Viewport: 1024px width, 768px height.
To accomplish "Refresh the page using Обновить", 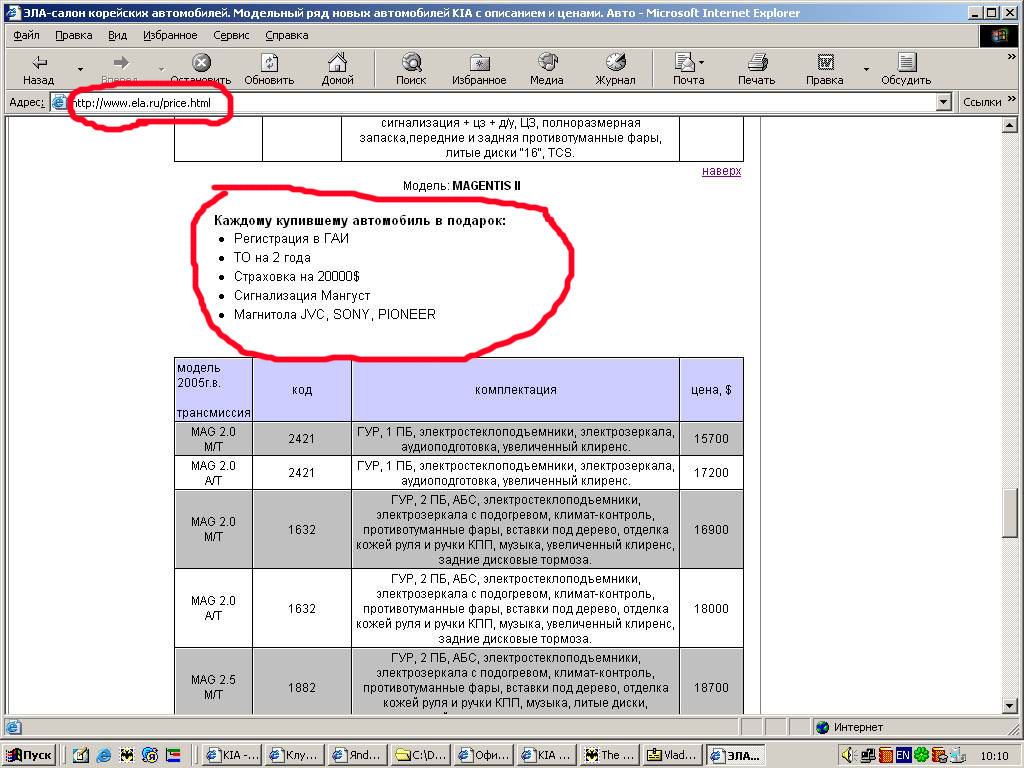I will 269,68.
